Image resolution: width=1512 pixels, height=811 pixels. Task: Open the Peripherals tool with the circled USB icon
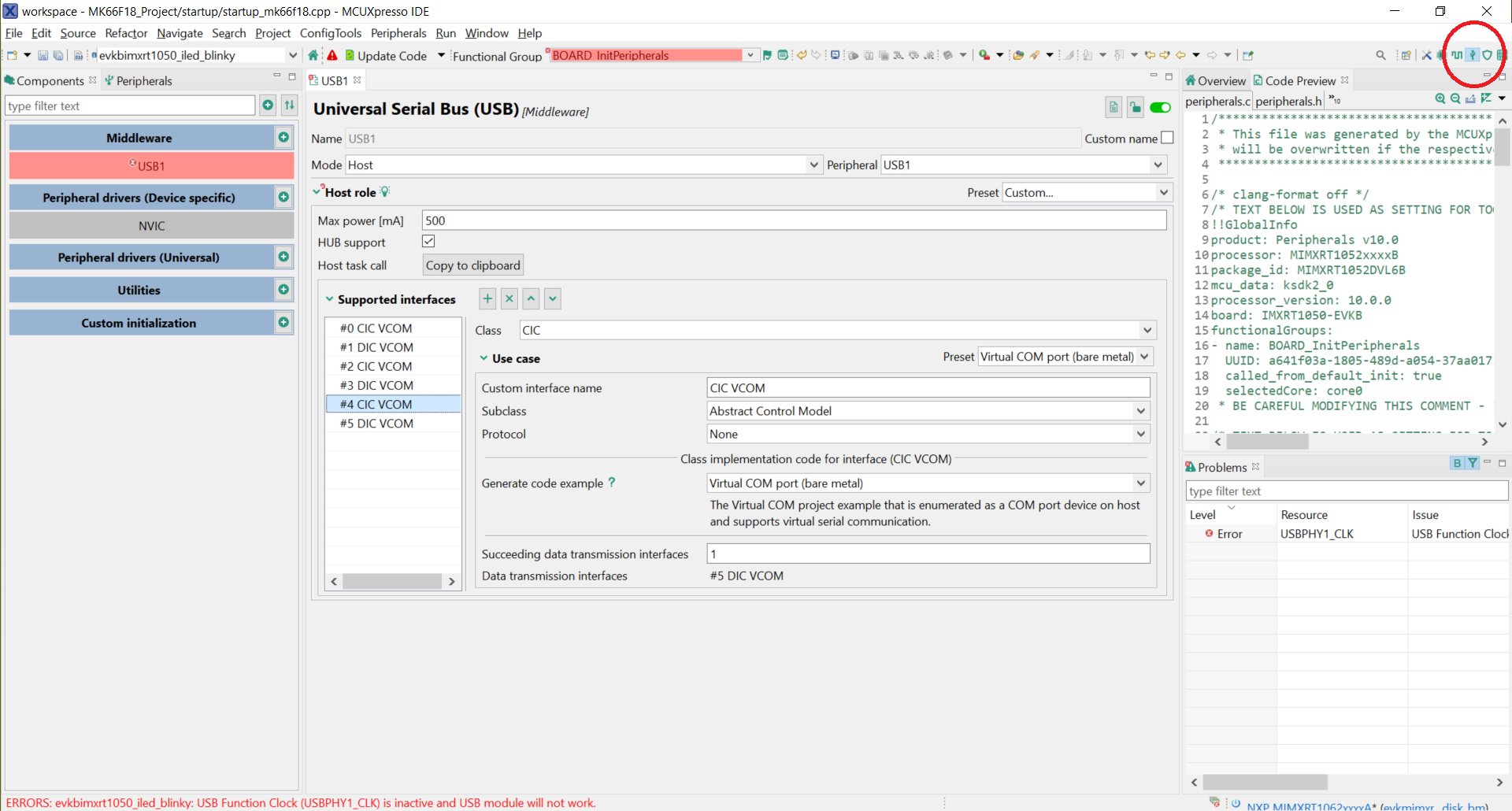1472,55
